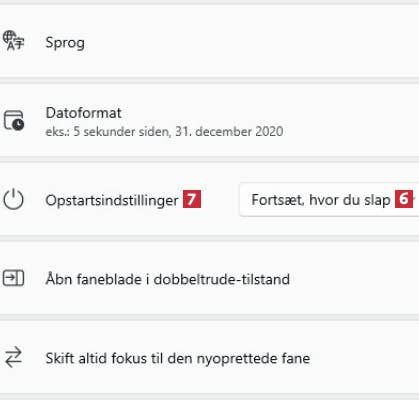Screen dimensions: 419x400
Task: Click 'Åbn faneblade i dobbeltrude-tilstand' label
Action: pos(168,279)
